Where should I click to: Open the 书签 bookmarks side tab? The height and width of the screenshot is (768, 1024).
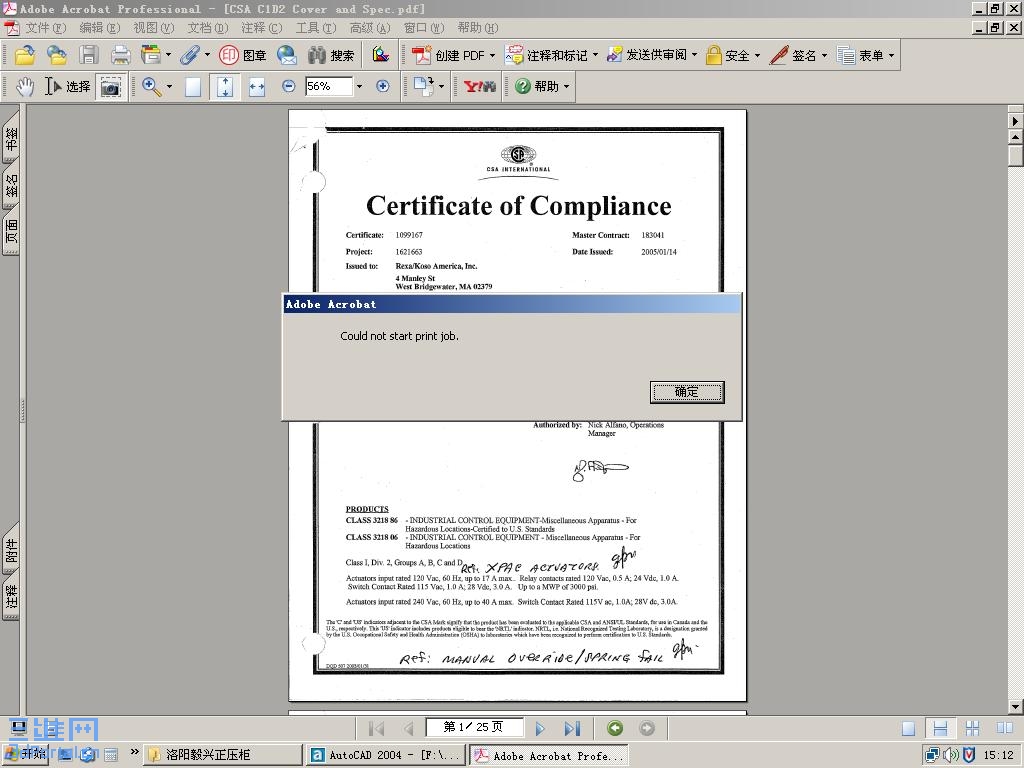coord(11,139)
